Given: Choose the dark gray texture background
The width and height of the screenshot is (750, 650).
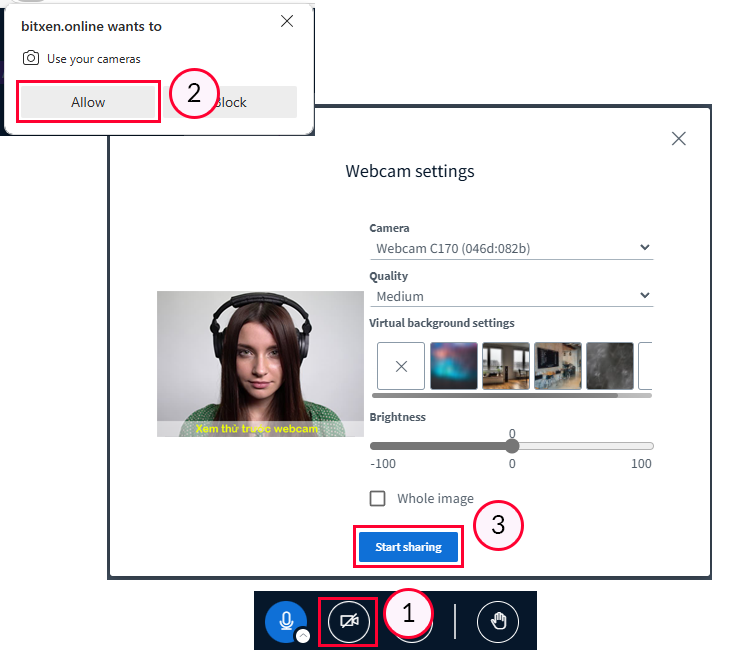Looking at the screenshot, I should click(x=609, y=366).
